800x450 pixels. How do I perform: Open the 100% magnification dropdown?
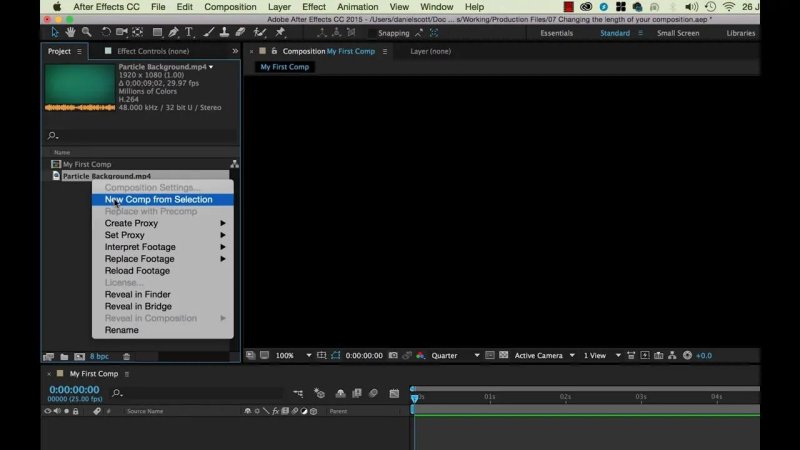(293, 356)
